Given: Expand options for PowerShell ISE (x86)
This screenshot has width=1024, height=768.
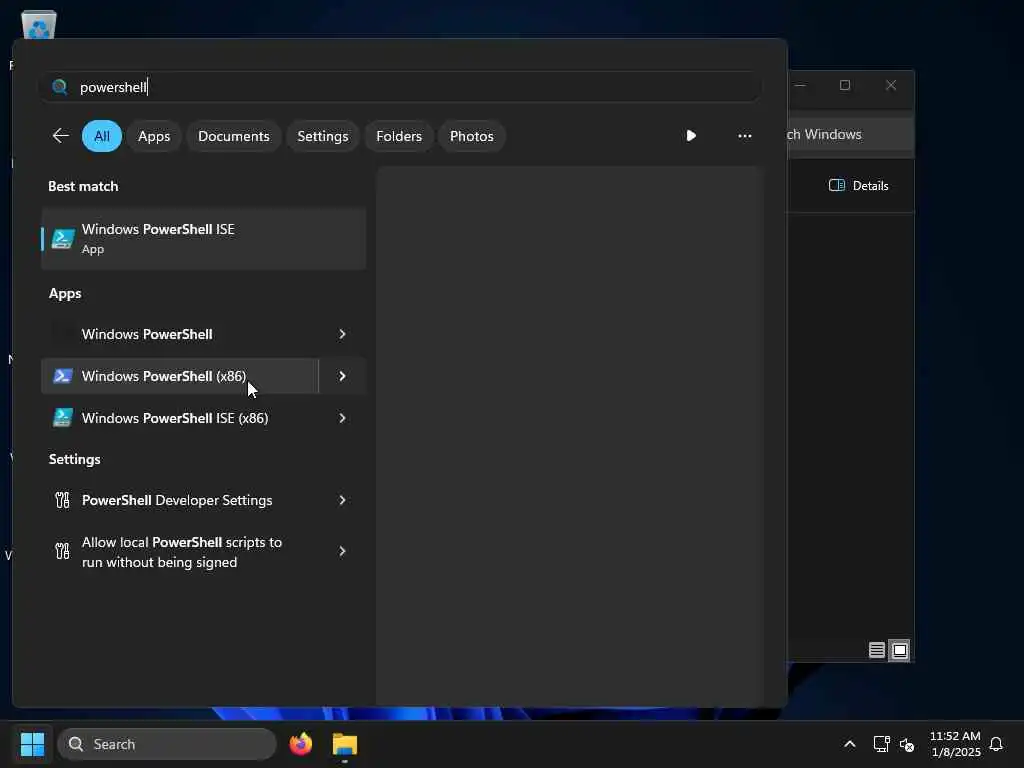Looking at the screenshot, I should click(x=342, y=418).
